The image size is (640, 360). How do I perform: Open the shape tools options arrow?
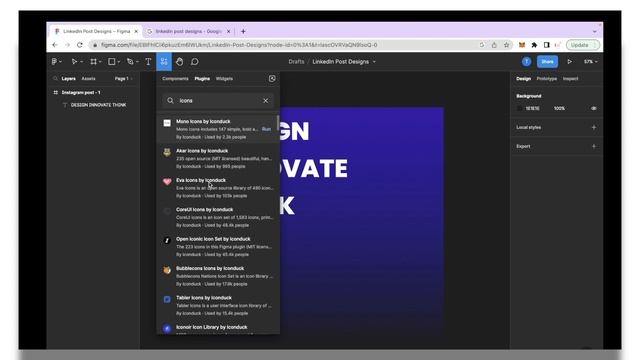[119, 62]
